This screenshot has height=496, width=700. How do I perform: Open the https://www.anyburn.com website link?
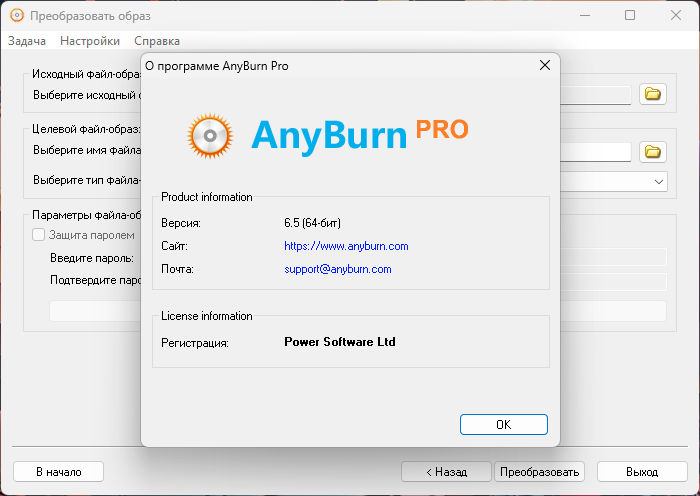[346, 246]
